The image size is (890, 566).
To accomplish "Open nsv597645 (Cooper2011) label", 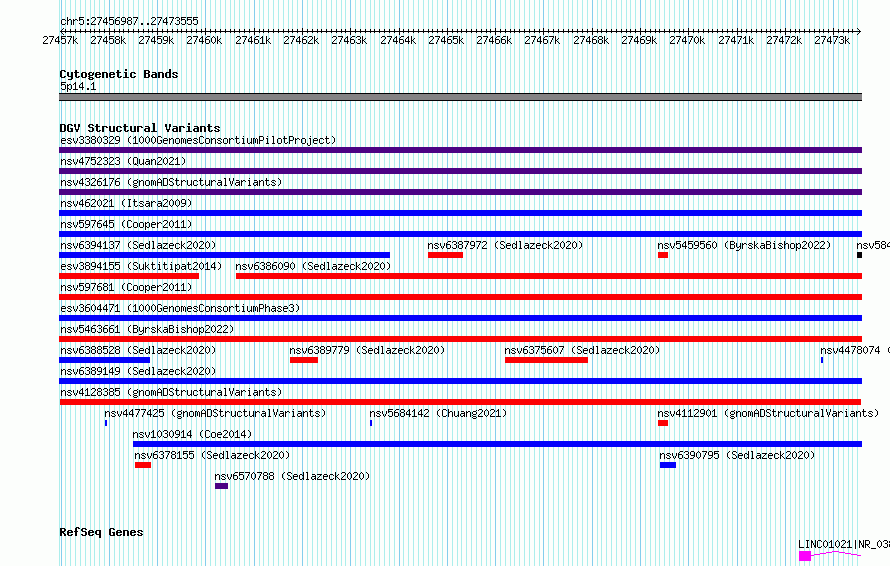I will (x=126, y=224).
